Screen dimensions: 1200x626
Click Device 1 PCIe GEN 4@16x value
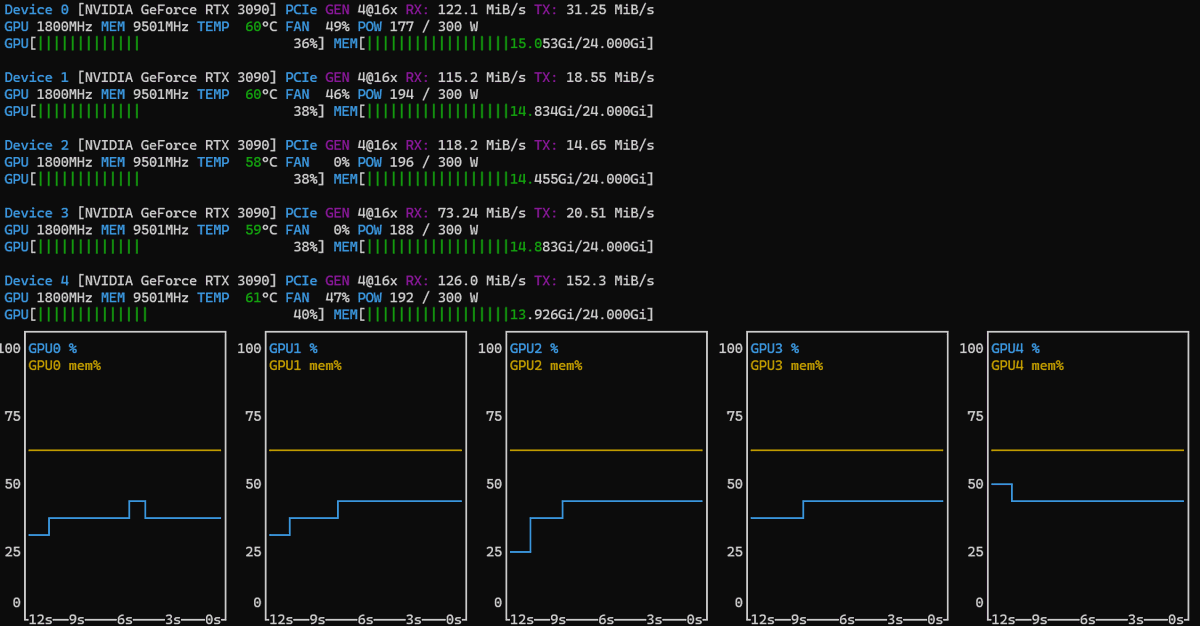point(377,77)
